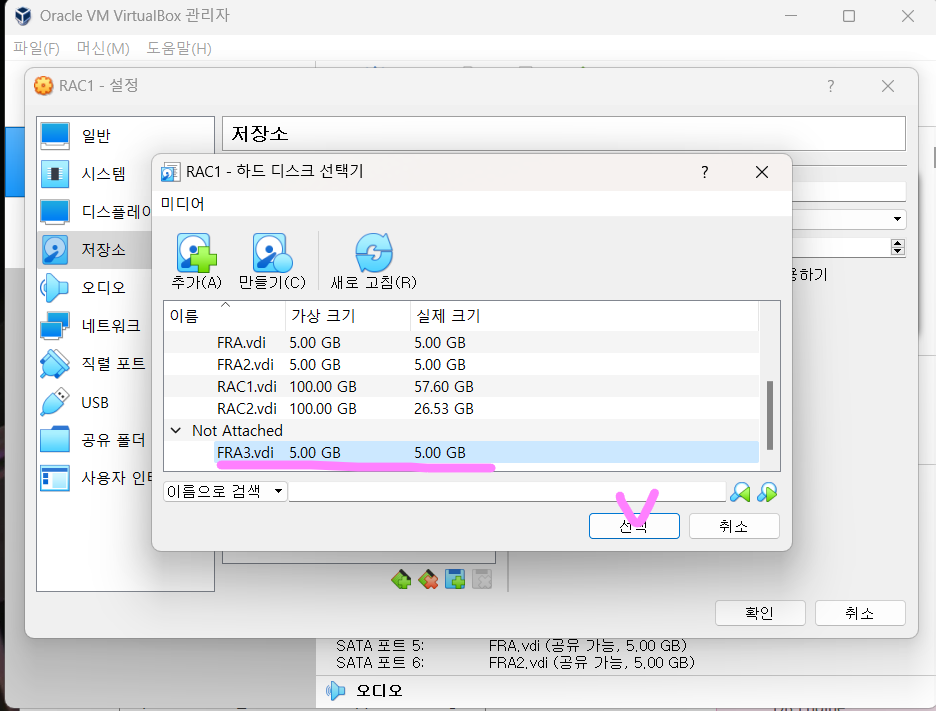The height and width of the screenshot is (711, 936).
Task: Open the 공유 폴더 settings category
Action: [x=96, y=440]
